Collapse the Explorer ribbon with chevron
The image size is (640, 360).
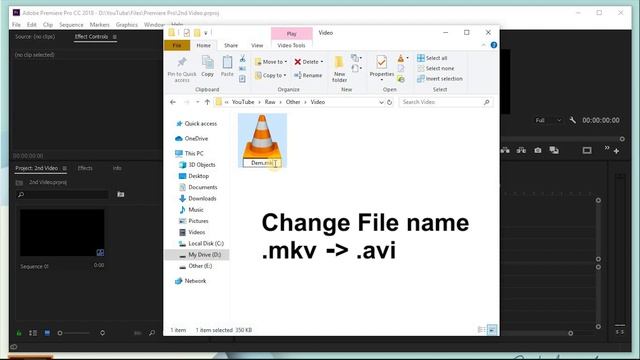click(483, 45)
